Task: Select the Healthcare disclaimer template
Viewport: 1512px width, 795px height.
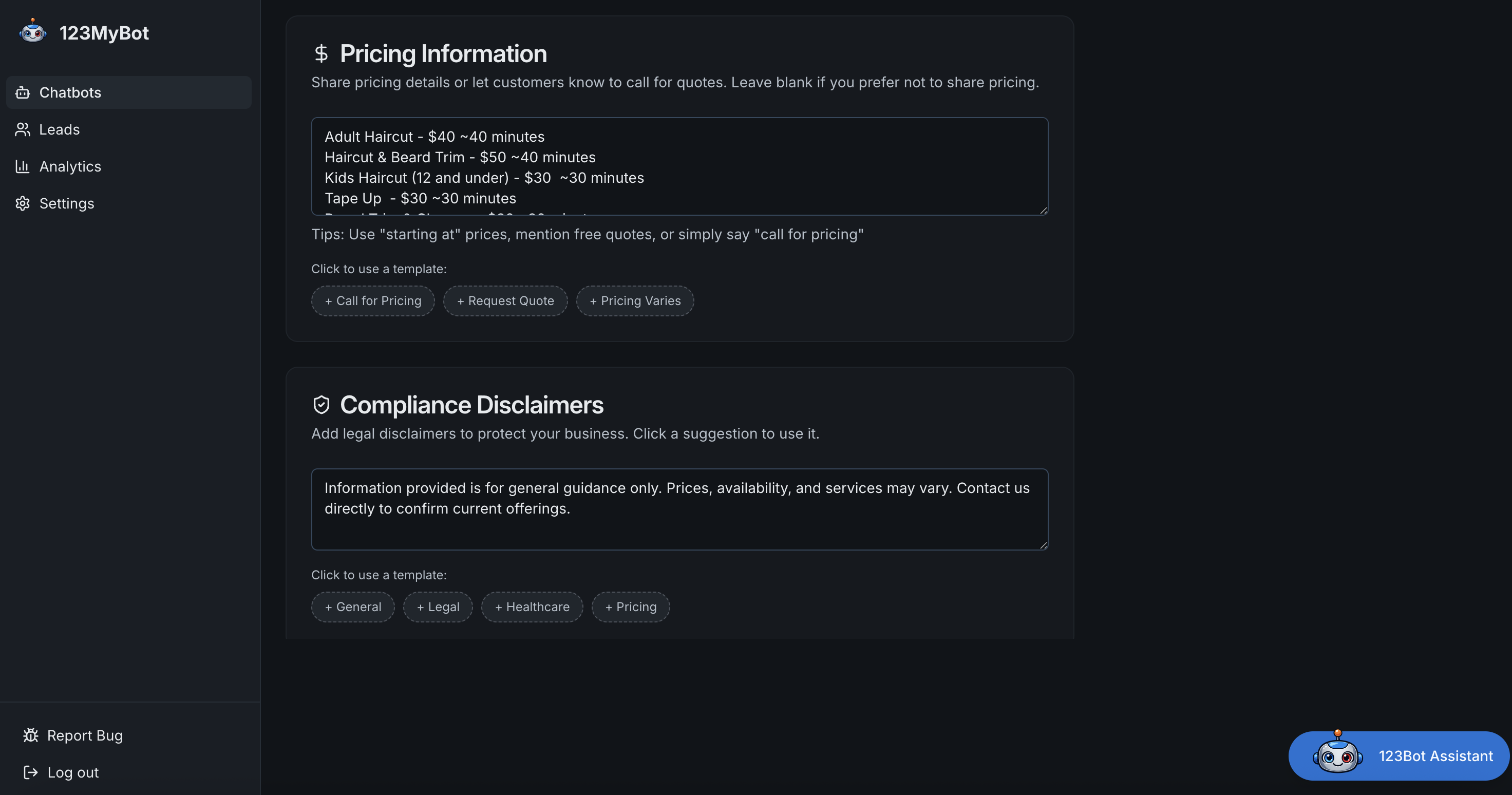Action: [x=532, y=607]
